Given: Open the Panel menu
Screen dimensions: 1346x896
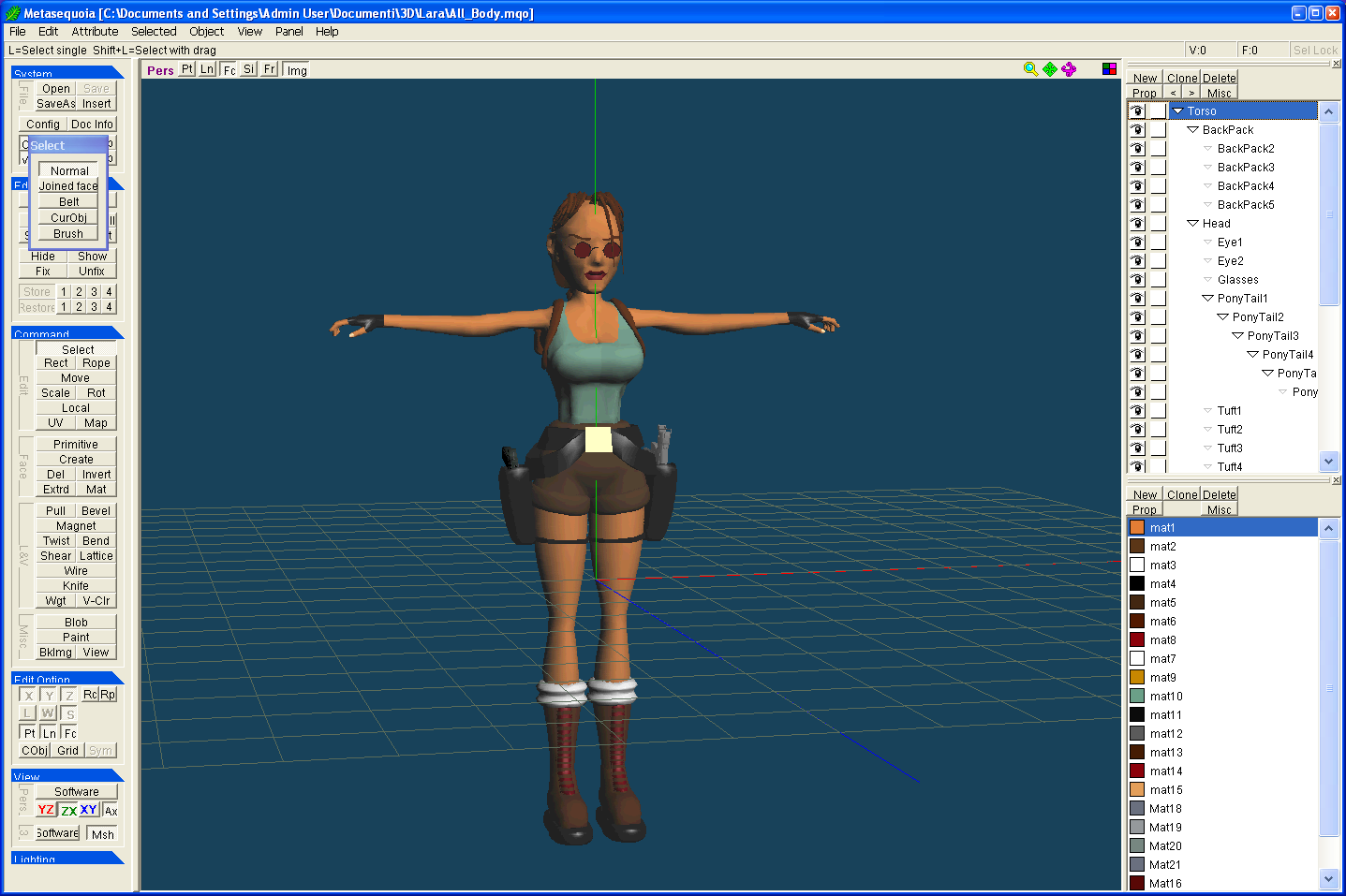Looking at the screenshot, I should coord(288,31).
